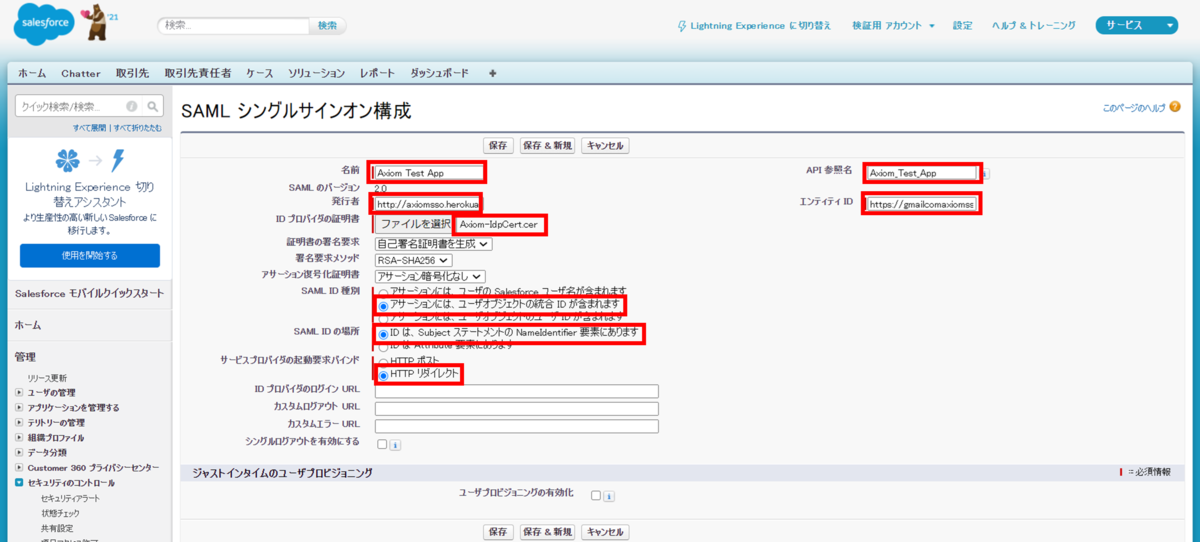The image size is (1200, 542).
Task: Click the ヘルプ & トレーニング link
Action: pyautogui.click(x=1034, y=26)
